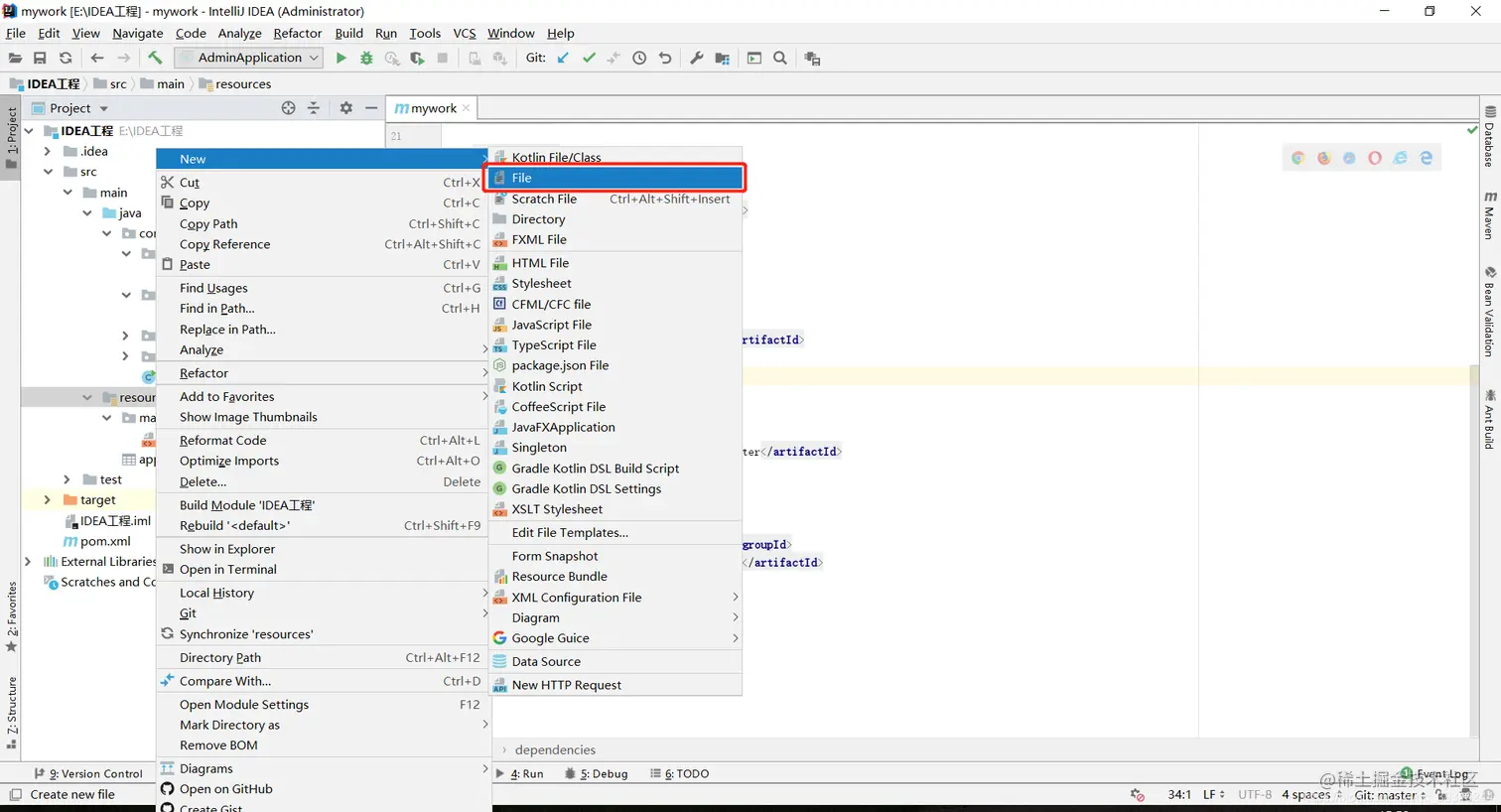Open the AdminApplication run configuration dropdown

[x=249, y=58]
